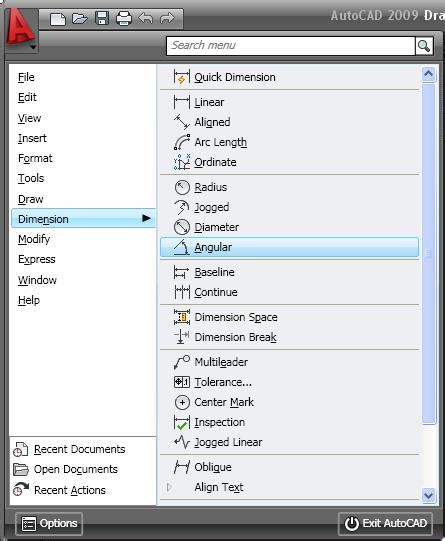Select the Recent Actions label
The height and width of the screenshot is (541, 445).
pos(70,490)
